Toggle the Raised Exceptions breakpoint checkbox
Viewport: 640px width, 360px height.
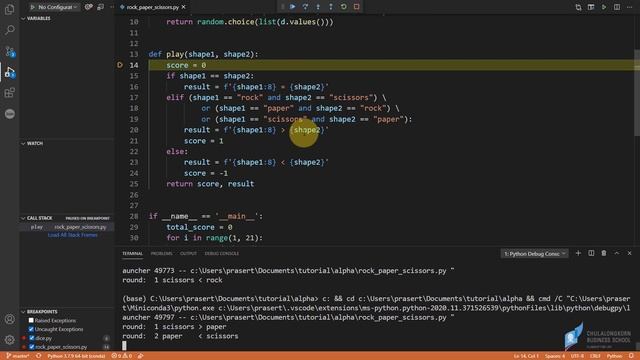point(31,320)
